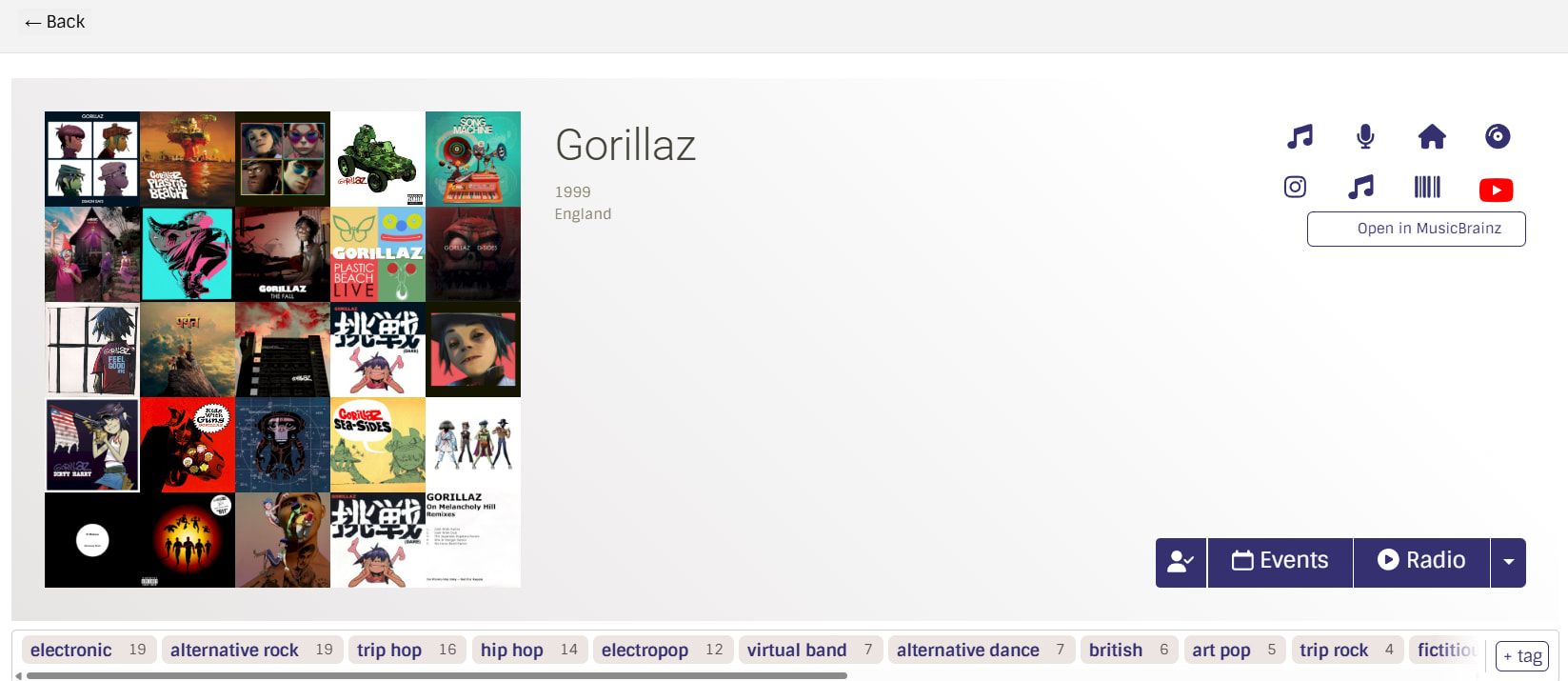Select the trip hop tag
This screenshot has height=681, width=1568.
[x=388, y=650]
